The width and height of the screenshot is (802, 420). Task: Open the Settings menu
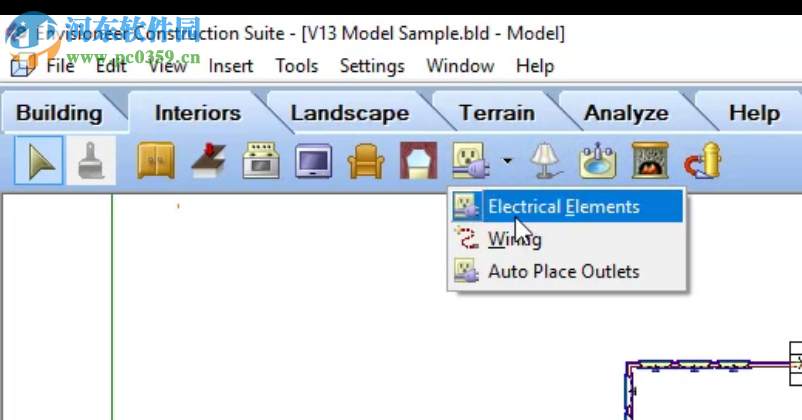(372, 65)
